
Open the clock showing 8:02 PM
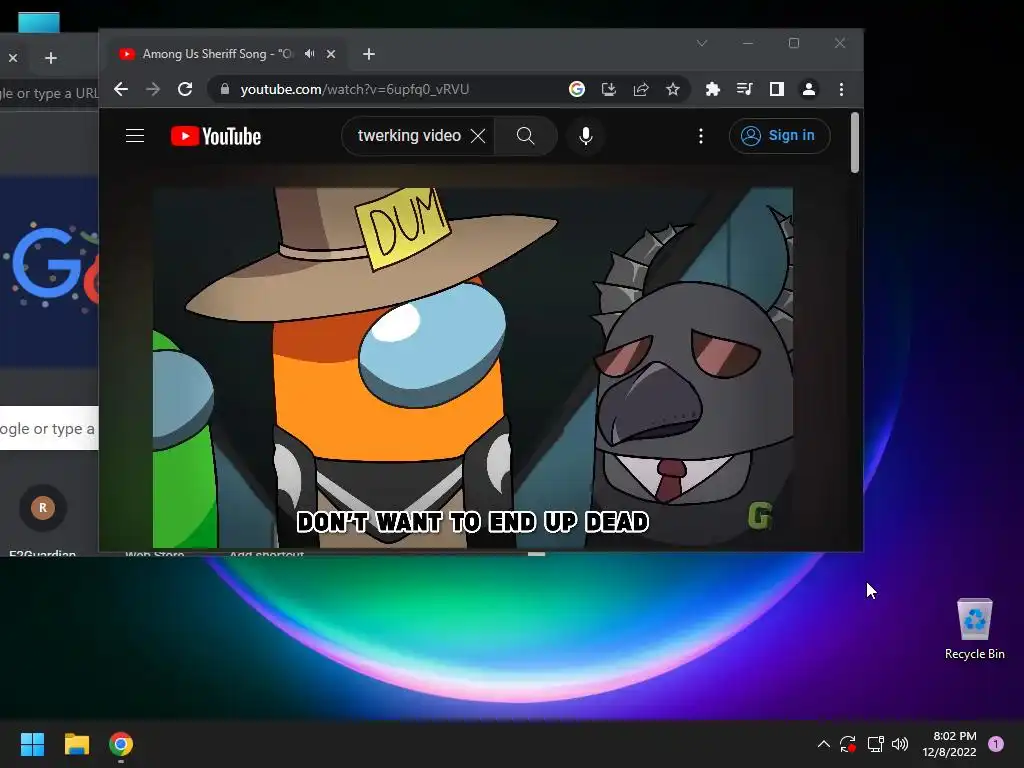[950, 744]
